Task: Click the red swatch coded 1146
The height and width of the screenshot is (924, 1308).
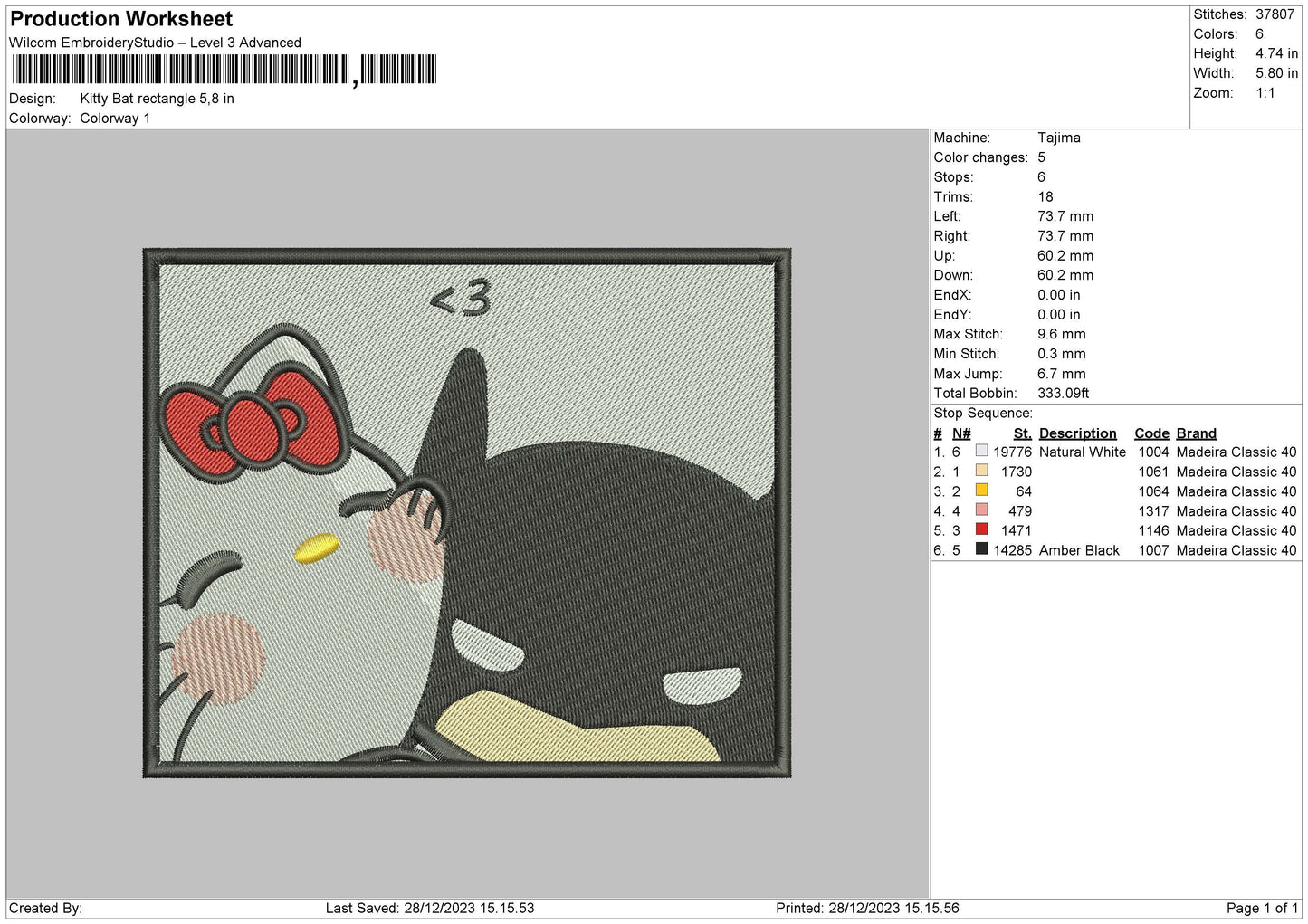Action: pyautogui.click(x=981, y=529)
